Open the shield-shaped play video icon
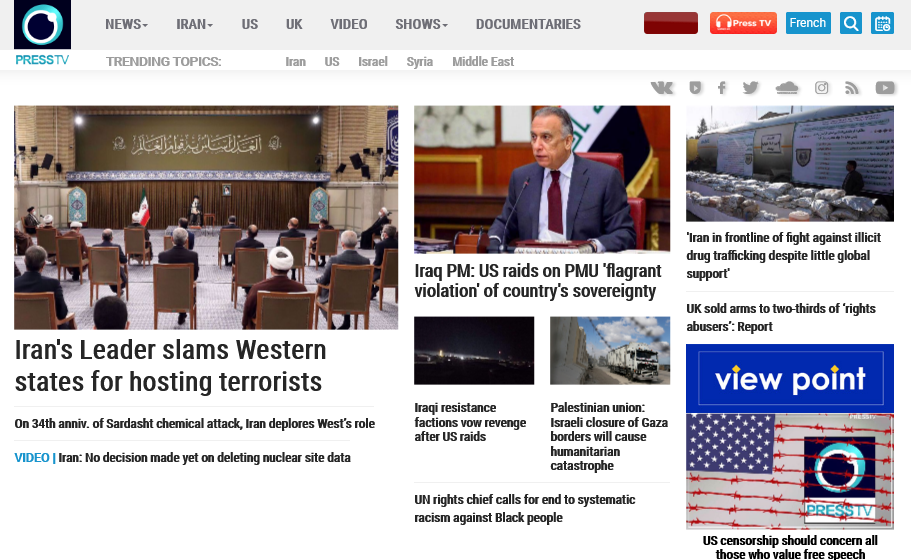The height and width of the screenshot is (560, 911). tap(695, 88)
